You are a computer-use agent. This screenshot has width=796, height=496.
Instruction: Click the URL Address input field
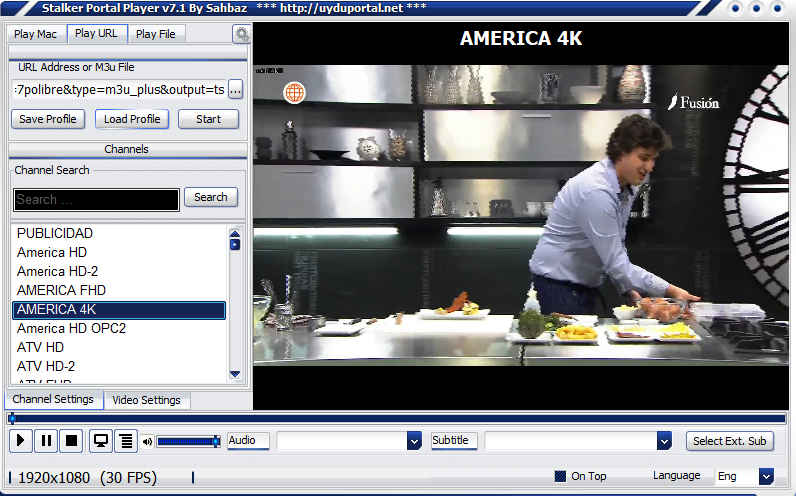coord(120,90)
